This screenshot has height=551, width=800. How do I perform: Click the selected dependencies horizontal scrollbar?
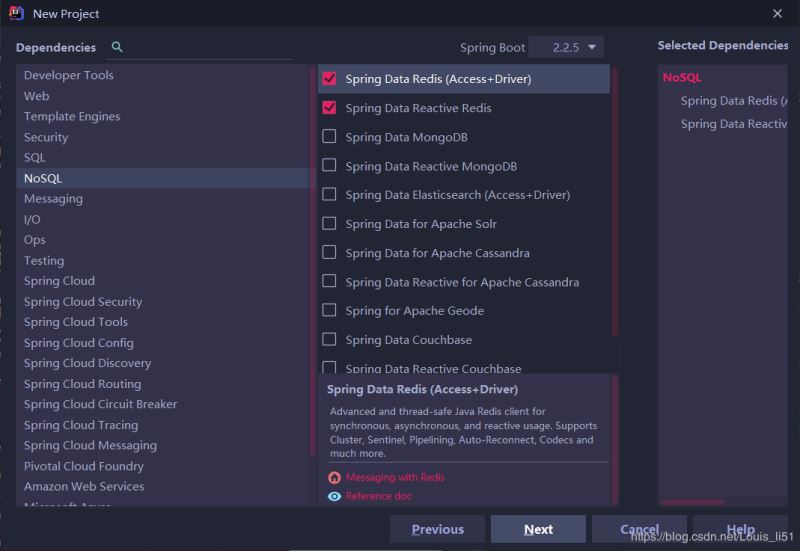click(x=693, y=502)
